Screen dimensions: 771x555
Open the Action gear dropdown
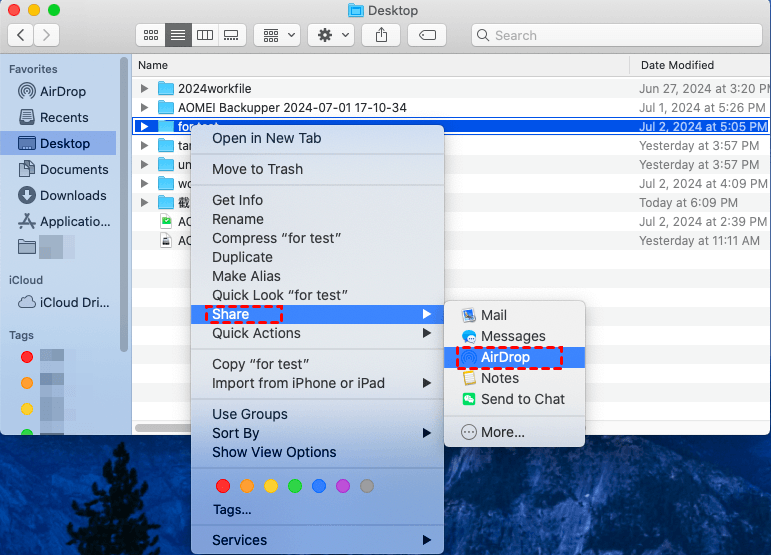pyautogui.click(x=331, y=35)
